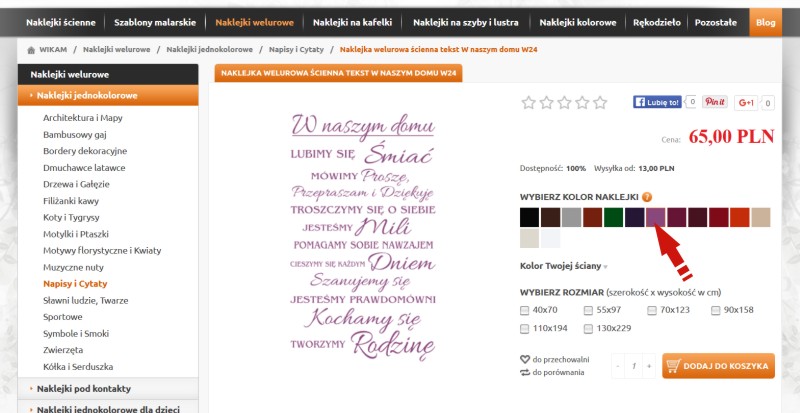
Task: Click the orange help icon beside color heading
Action: pos(647,197)
